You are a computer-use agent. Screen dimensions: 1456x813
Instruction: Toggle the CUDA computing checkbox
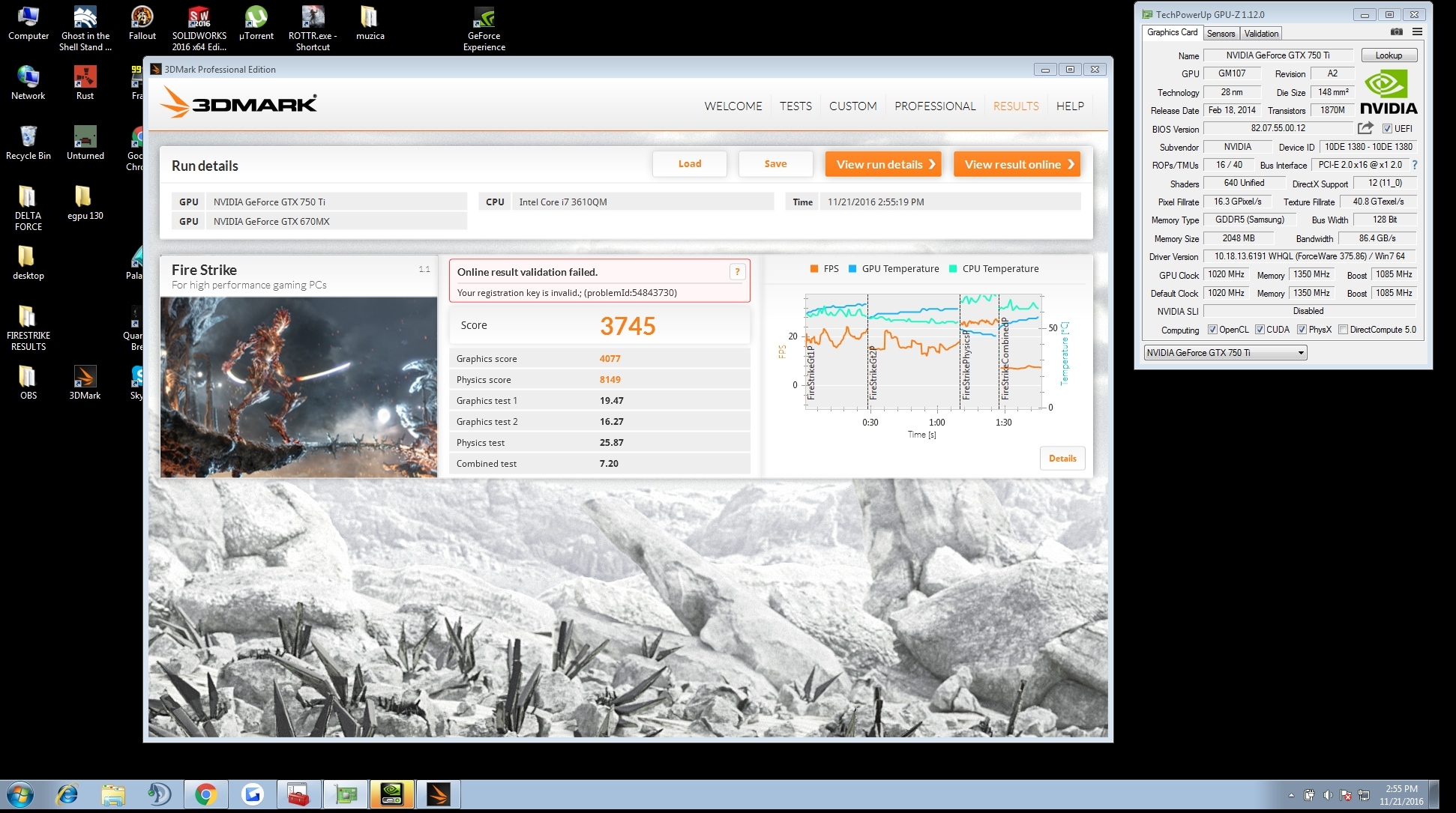click(1260, 330)
